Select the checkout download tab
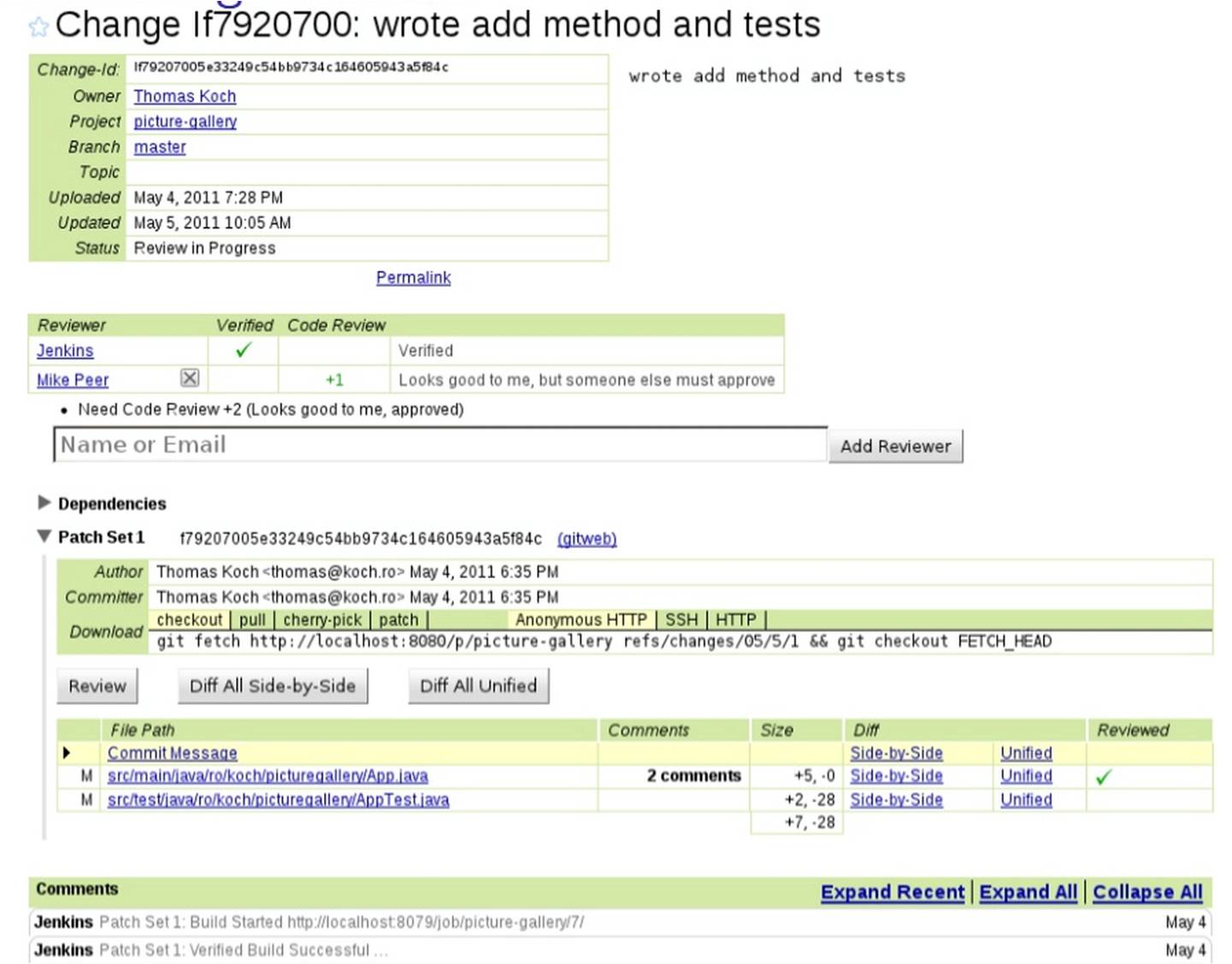The image size is (1232, 964). tap(189, 619)
